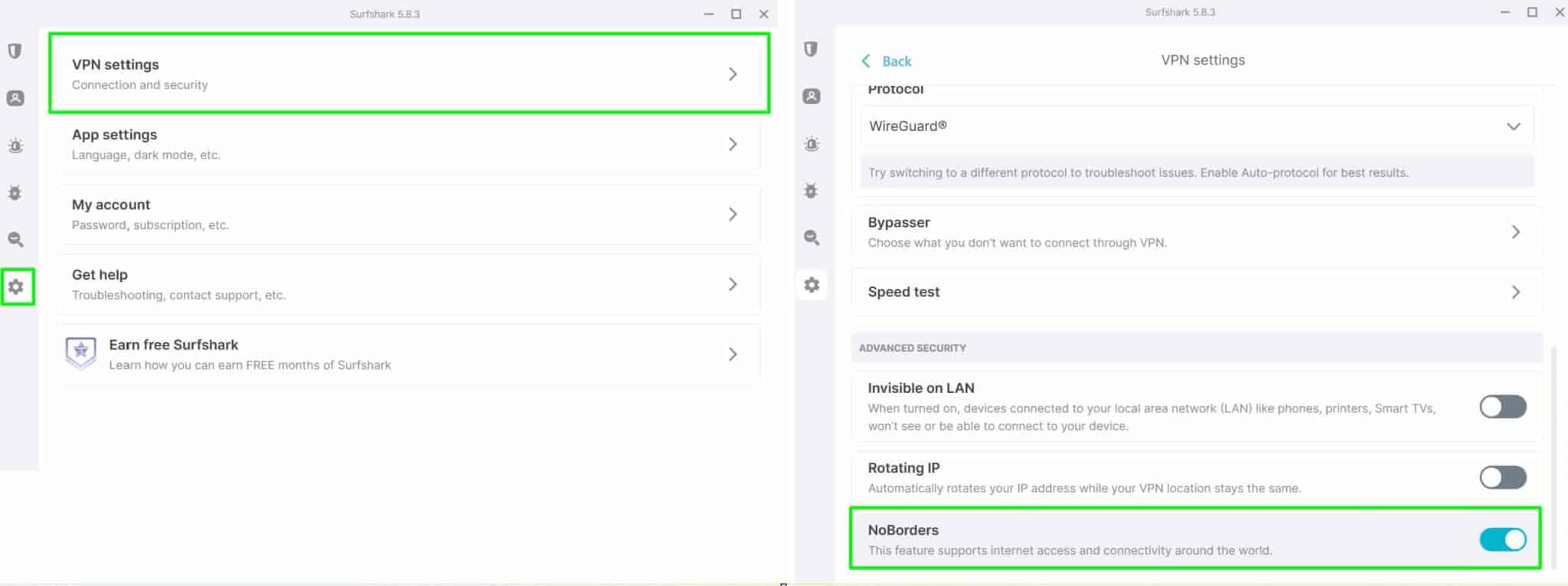The width and height of the screenshot is (1568, 586).
Task: Turn on the Rotating IP switch
Action: pos(1502,477)
